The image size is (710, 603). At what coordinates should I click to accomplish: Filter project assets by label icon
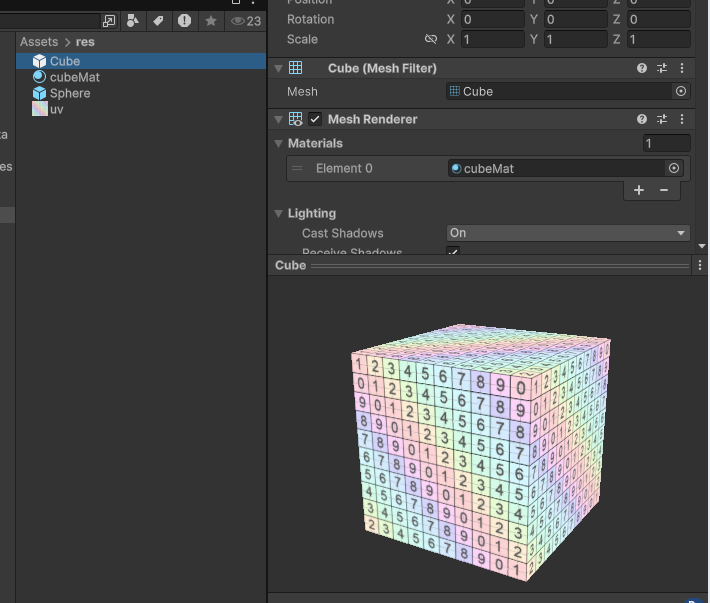click(x=158, y=21)
